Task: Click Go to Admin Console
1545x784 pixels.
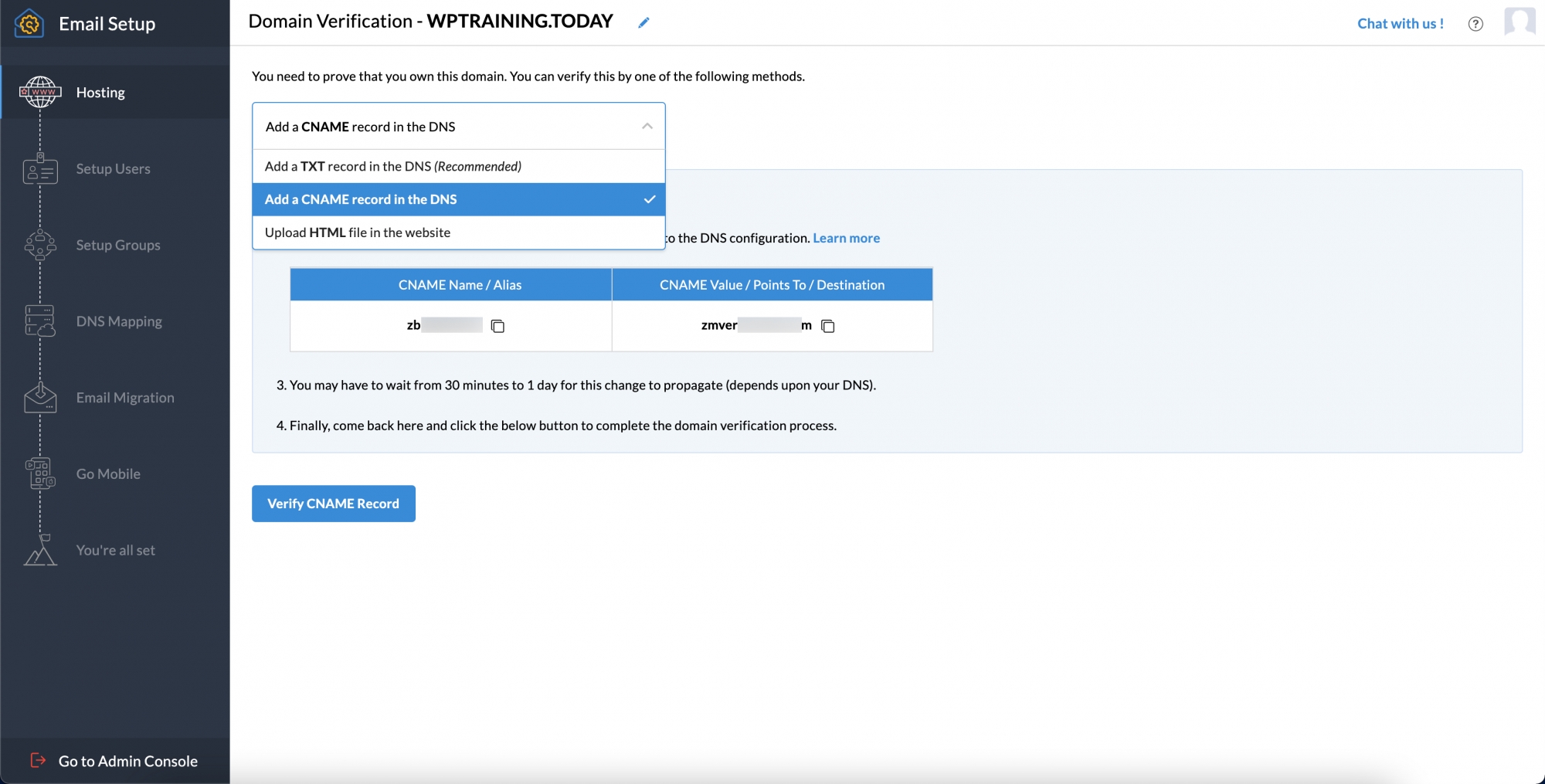Action: pyautogui.click(x=127, y=761)
